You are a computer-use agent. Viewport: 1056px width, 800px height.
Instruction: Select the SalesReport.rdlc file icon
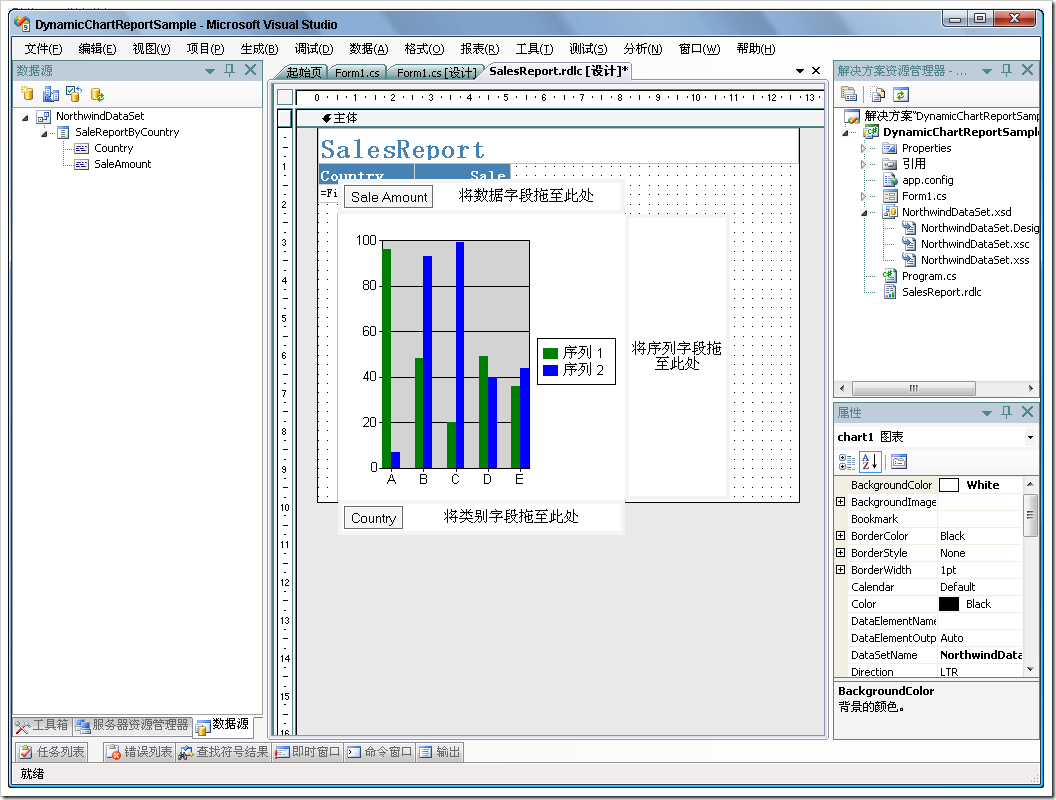click(x=890, y=292)
